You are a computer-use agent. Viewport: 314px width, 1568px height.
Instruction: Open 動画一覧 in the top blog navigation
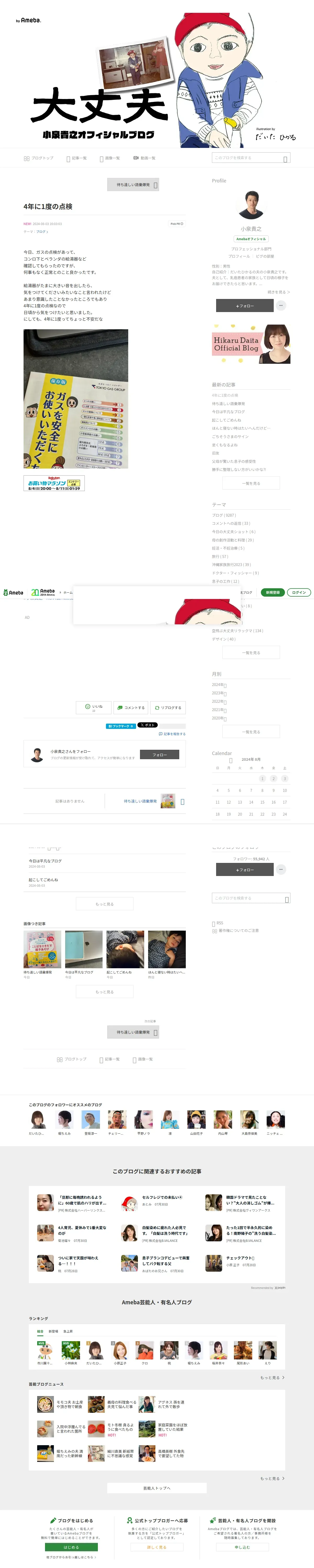pyautogui.click(x=144, y=158)
